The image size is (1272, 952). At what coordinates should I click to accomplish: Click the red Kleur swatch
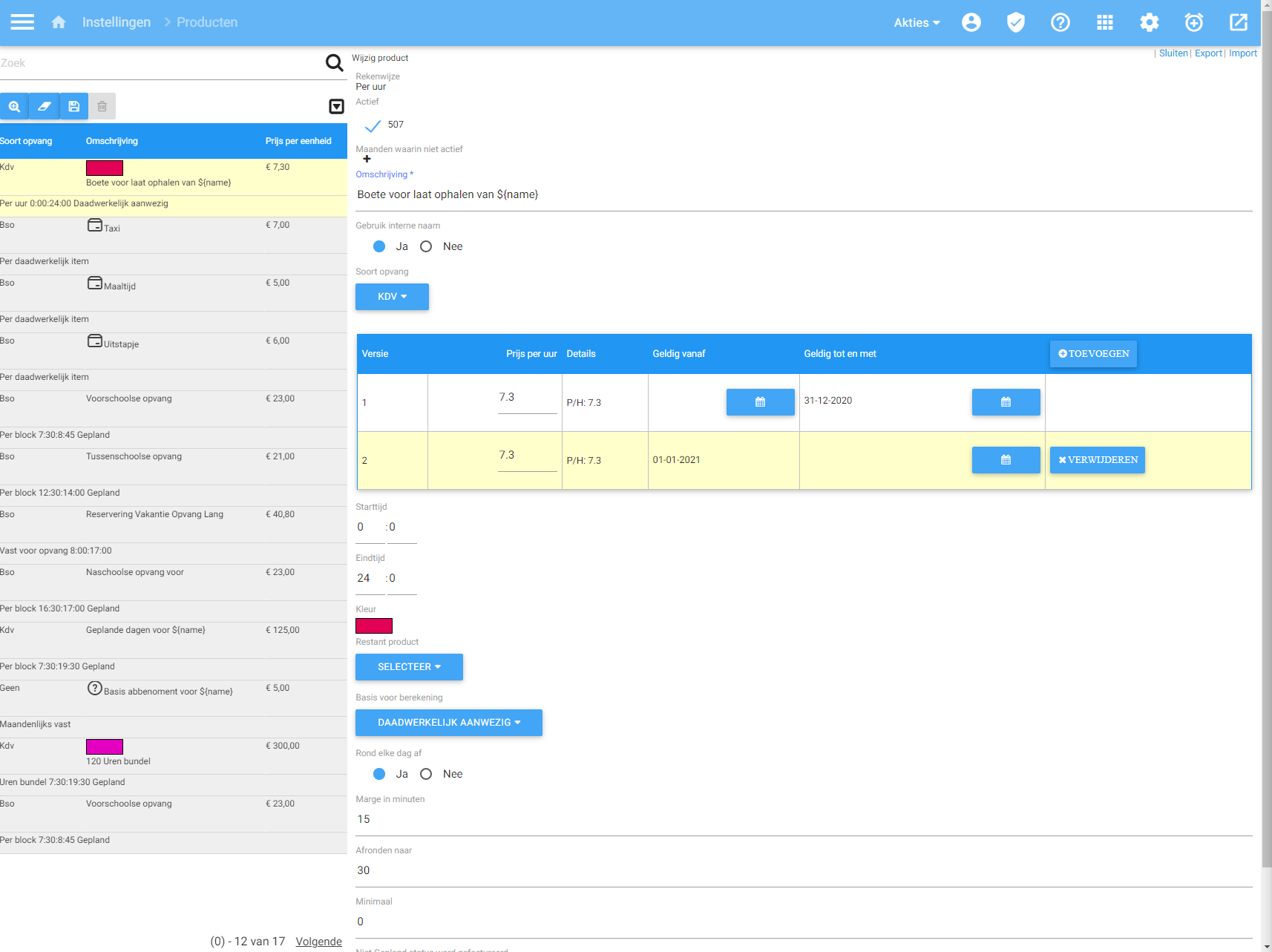374,626
